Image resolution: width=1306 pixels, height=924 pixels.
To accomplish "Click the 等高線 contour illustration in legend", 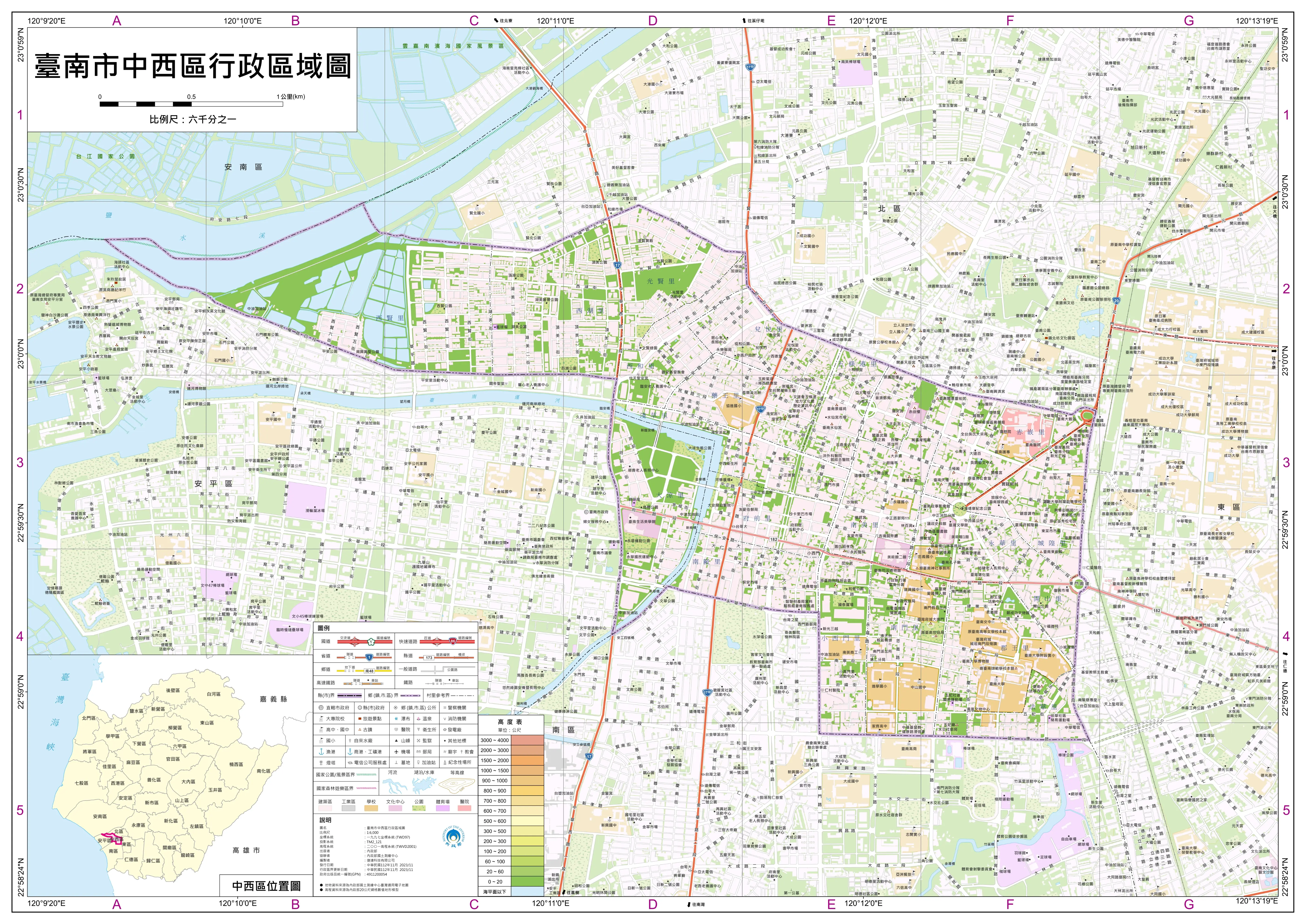I will tap(457, 786).
